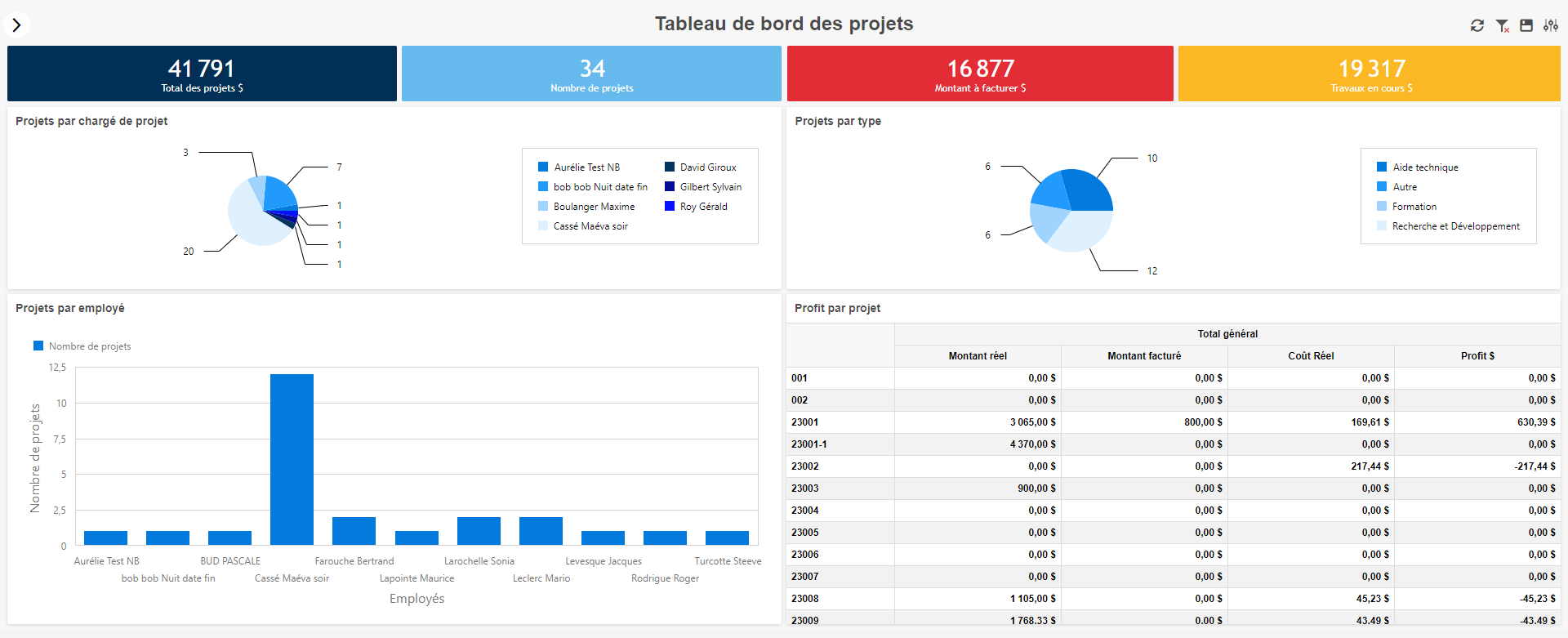This screenshot has height=638, width=1568.
Task: Toggle Aurélie Test NB legend color swatch
Action: [543, 167]
